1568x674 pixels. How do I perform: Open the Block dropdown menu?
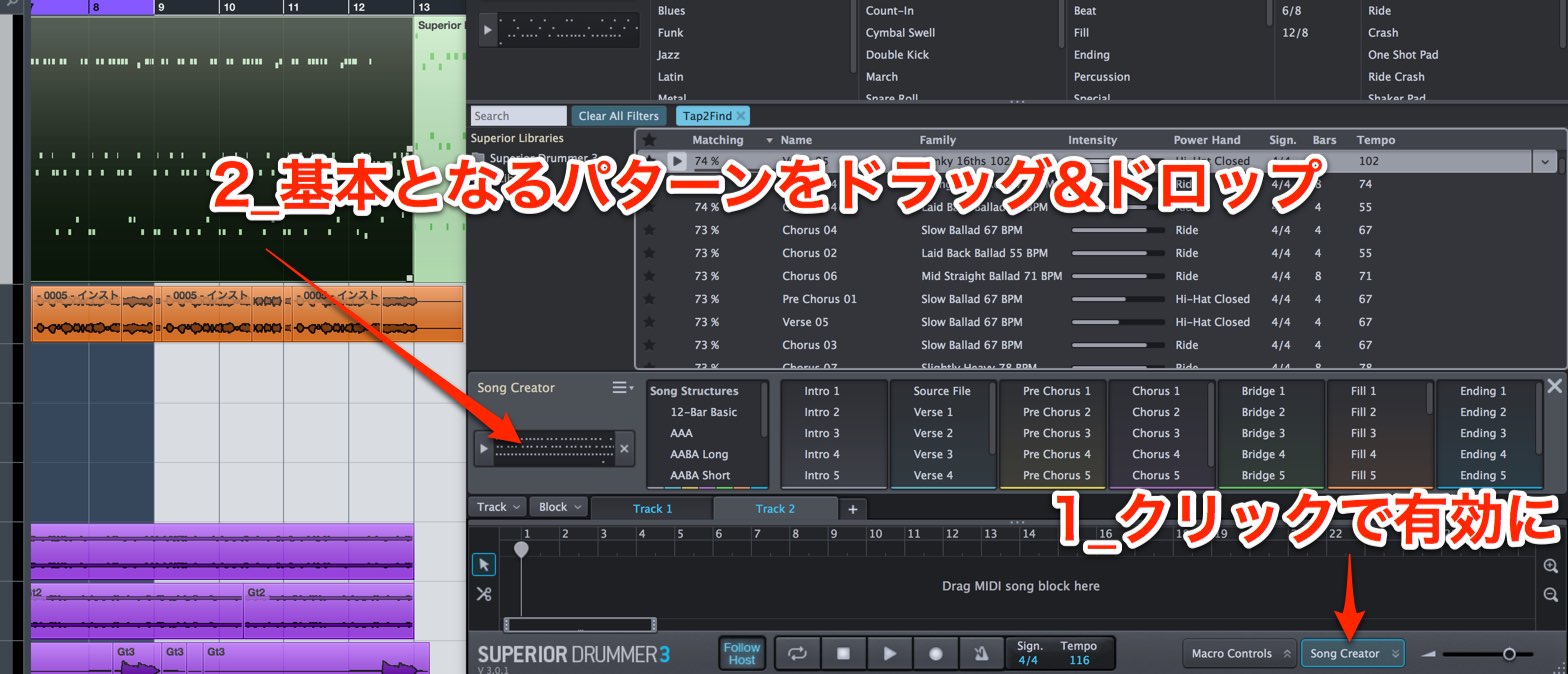click(x=559, y=507)
